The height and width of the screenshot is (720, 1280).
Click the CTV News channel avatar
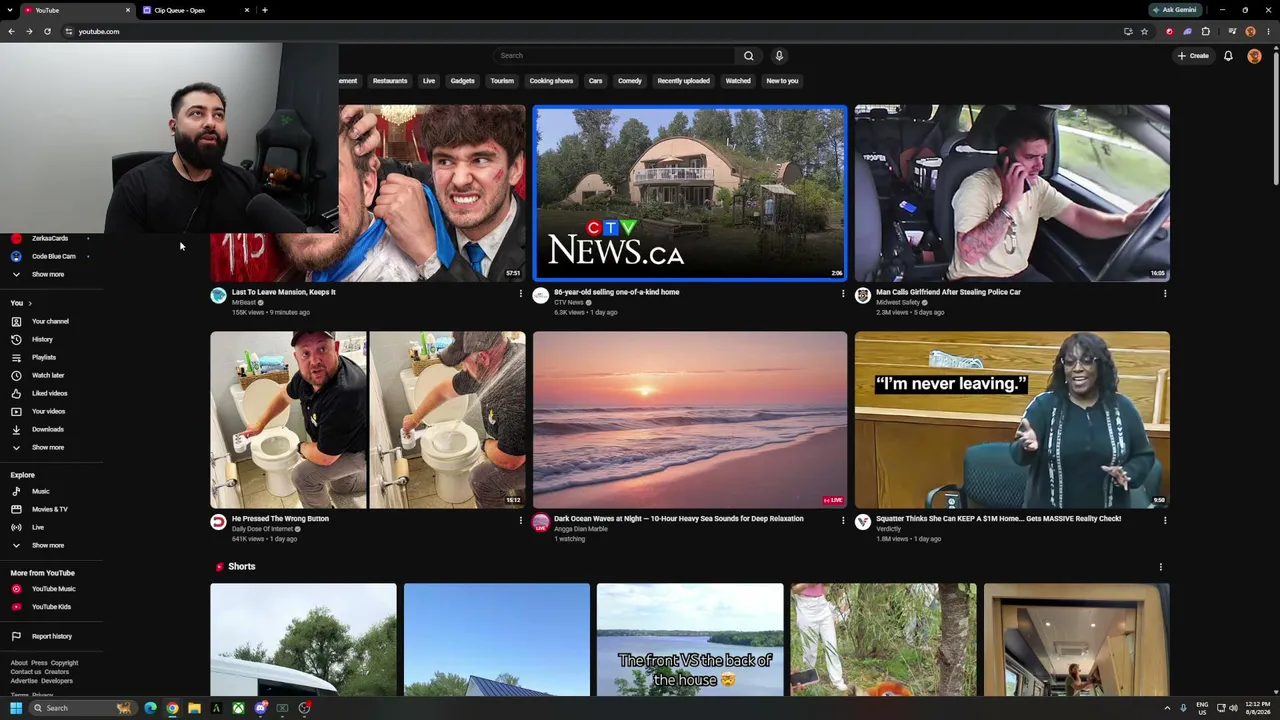click(540, 295)
